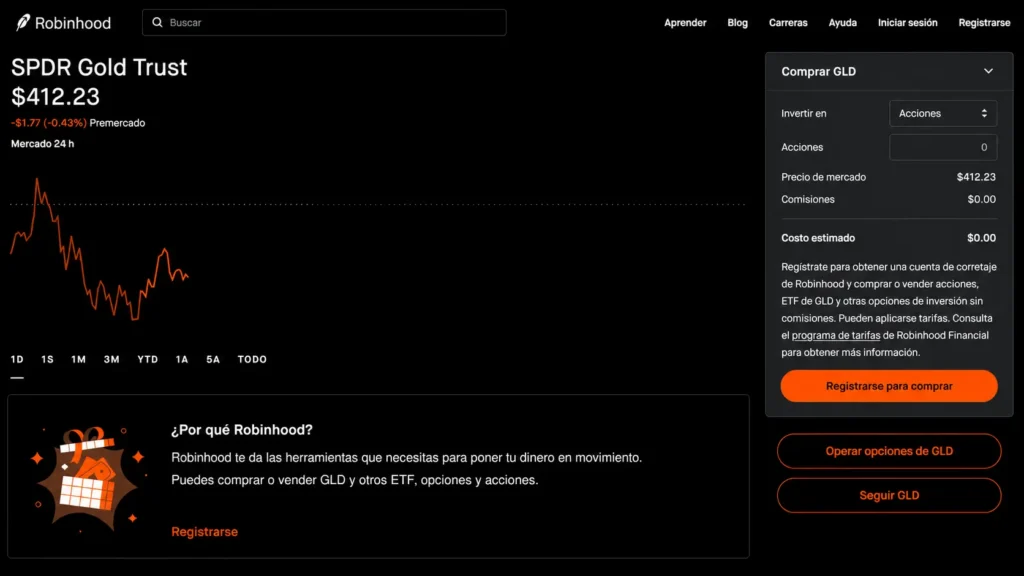1024x576 pixels.
Task: Open the programa de tarifas link
Action: point(836,336)
